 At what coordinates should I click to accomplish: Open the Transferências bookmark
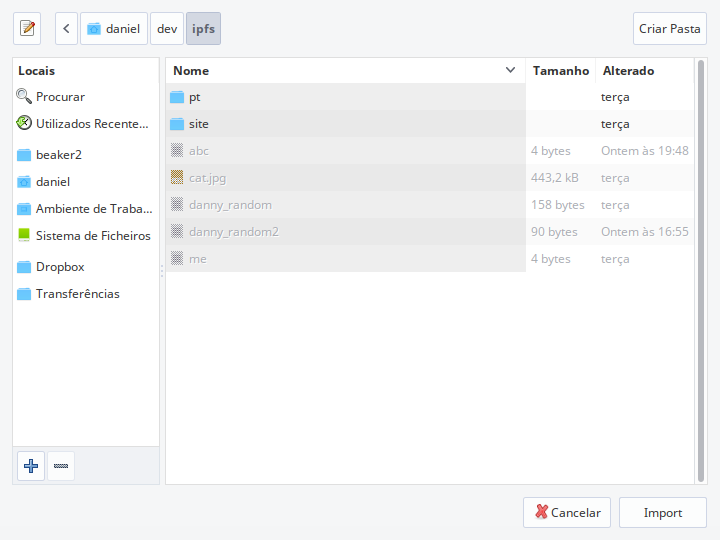[x=86, y=294]
